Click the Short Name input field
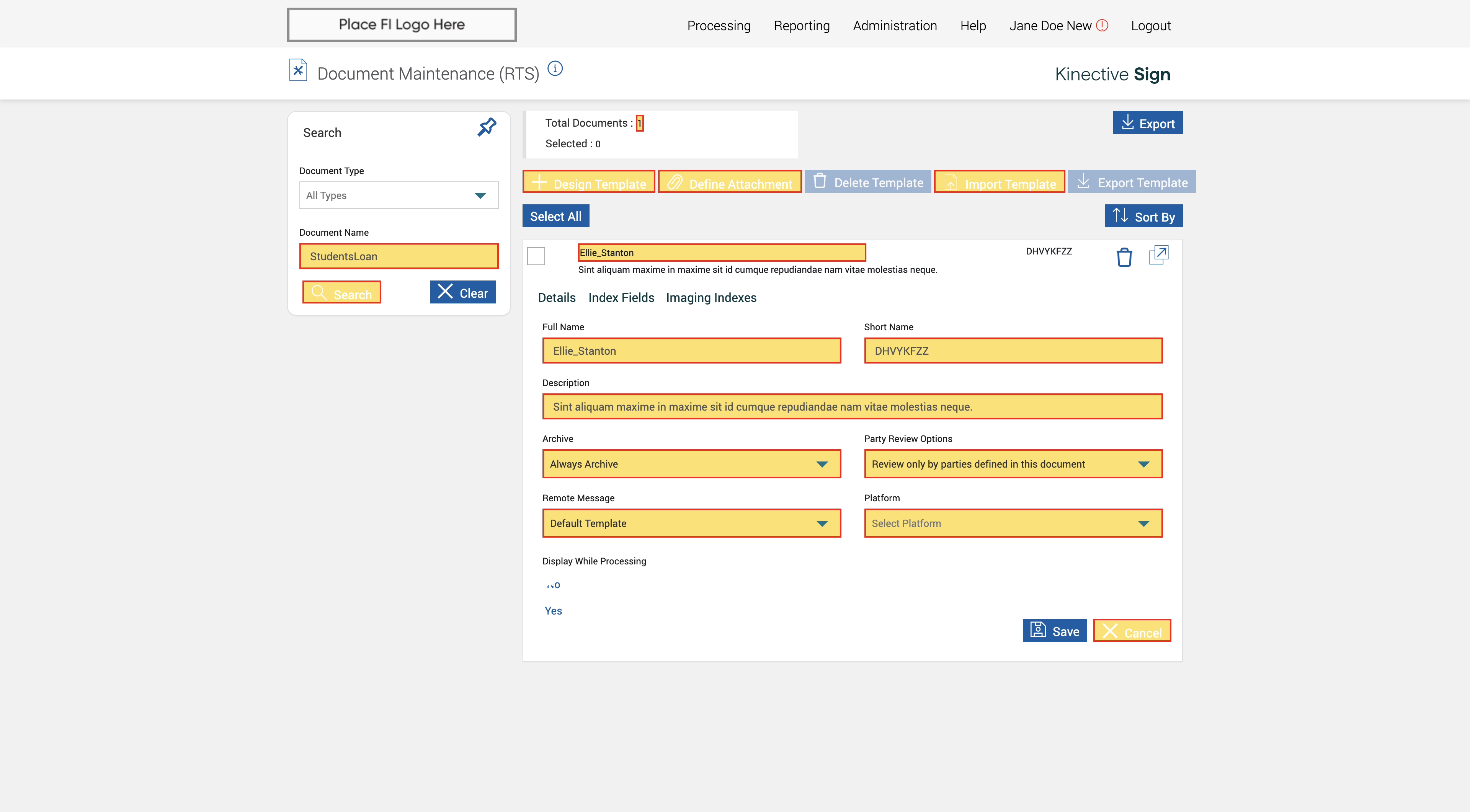The width and height of the screenshot is (1470, 812). [1012, 351]
